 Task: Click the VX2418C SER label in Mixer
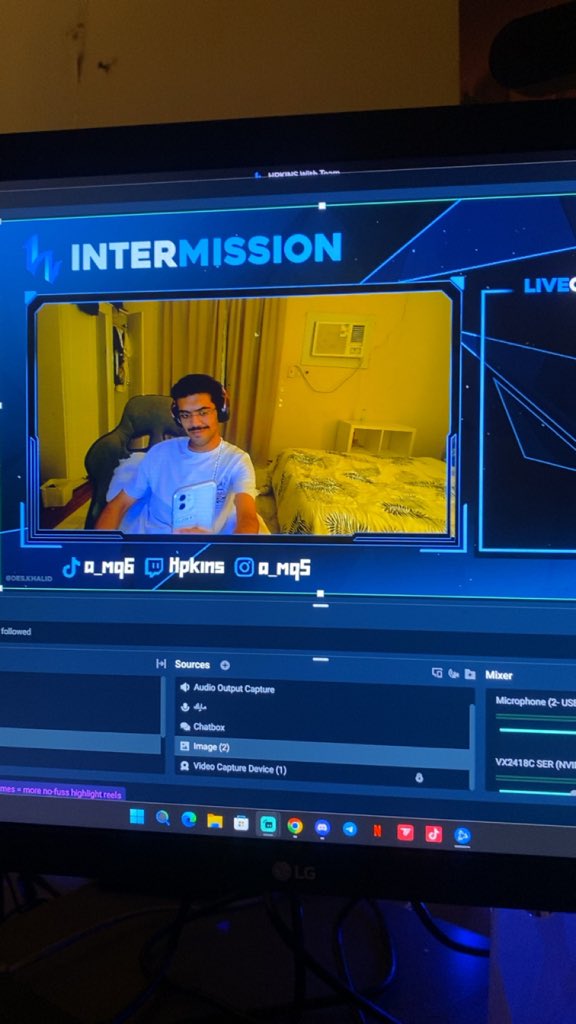[536, 763]
